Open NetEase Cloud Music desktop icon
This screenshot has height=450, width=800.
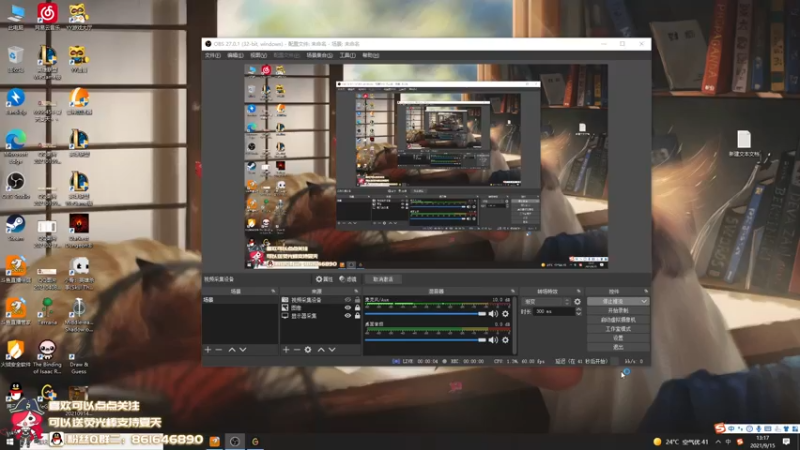tap(47, 16)
